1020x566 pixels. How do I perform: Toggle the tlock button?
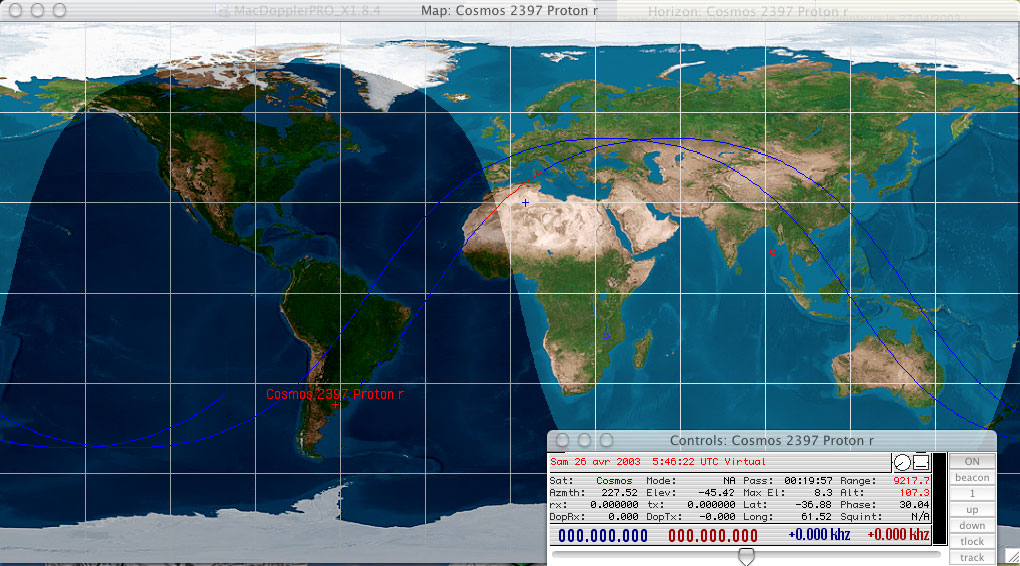pos(972,541)
